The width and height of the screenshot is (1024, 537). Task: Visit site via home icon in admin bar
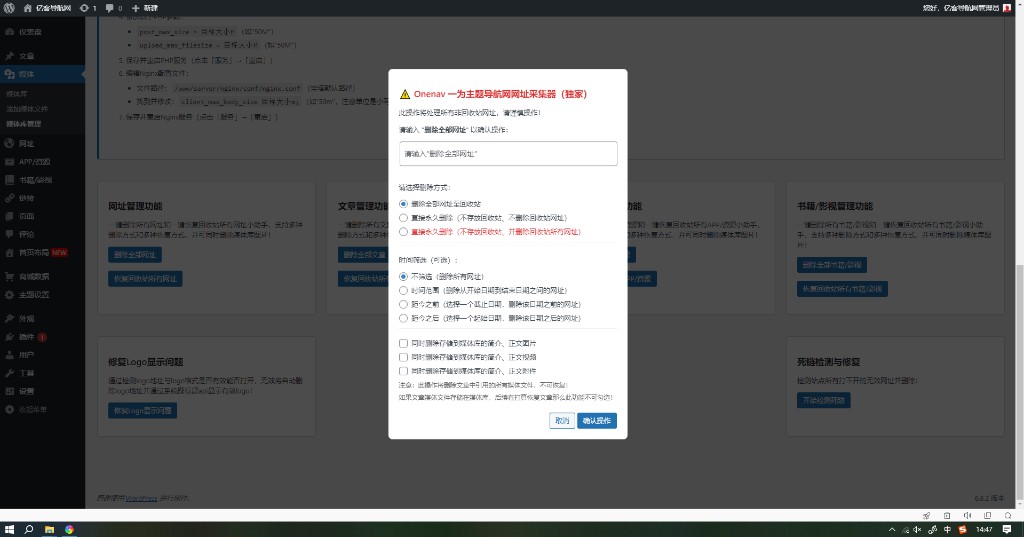coord(27,8)
